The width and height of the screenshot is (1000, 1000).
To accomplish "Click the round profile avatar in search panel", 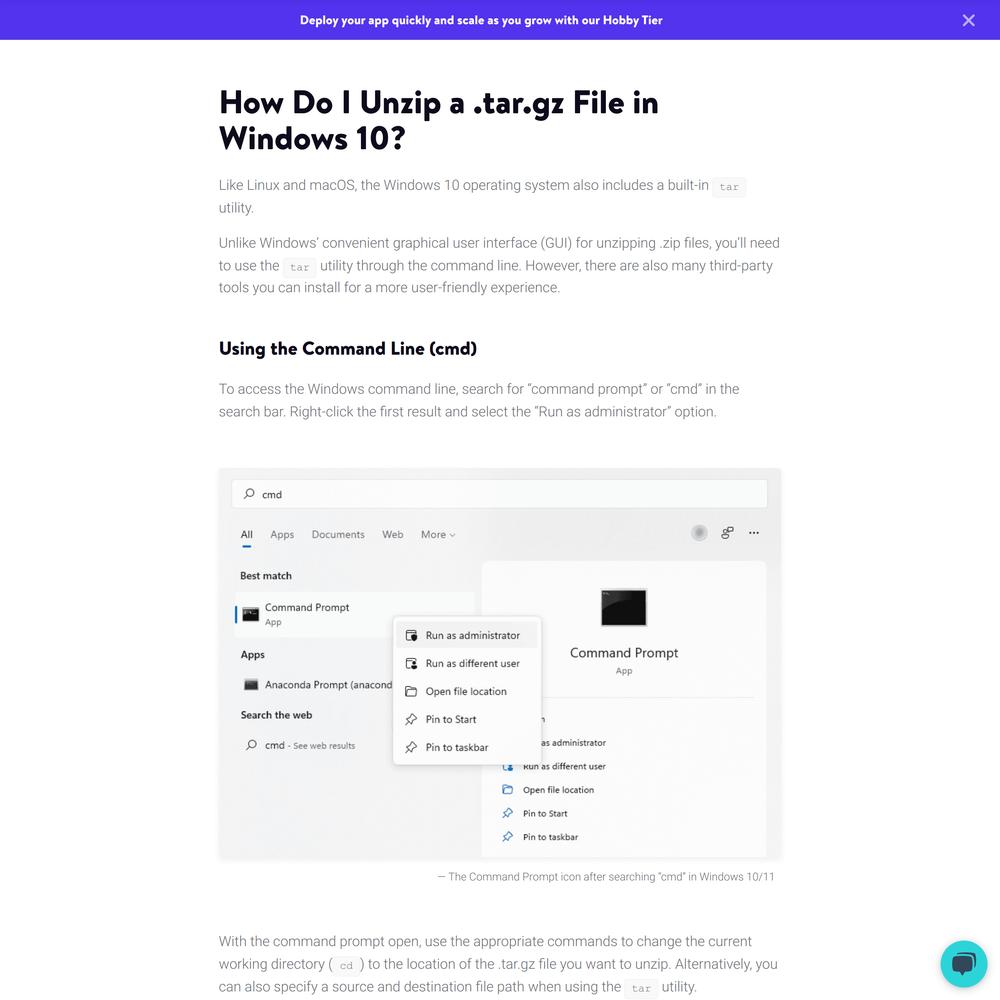I will (700, 533).
